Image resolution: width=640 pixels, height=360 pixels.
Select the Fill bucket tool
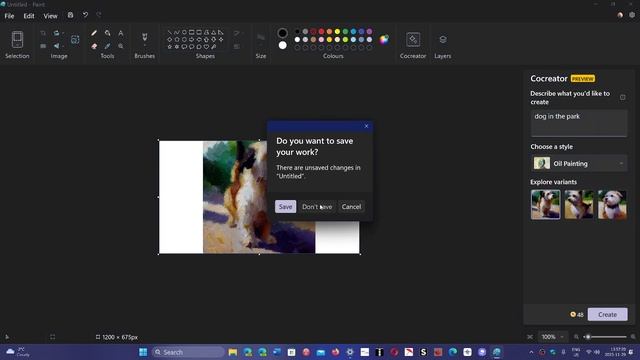click(x=107, y=33)
